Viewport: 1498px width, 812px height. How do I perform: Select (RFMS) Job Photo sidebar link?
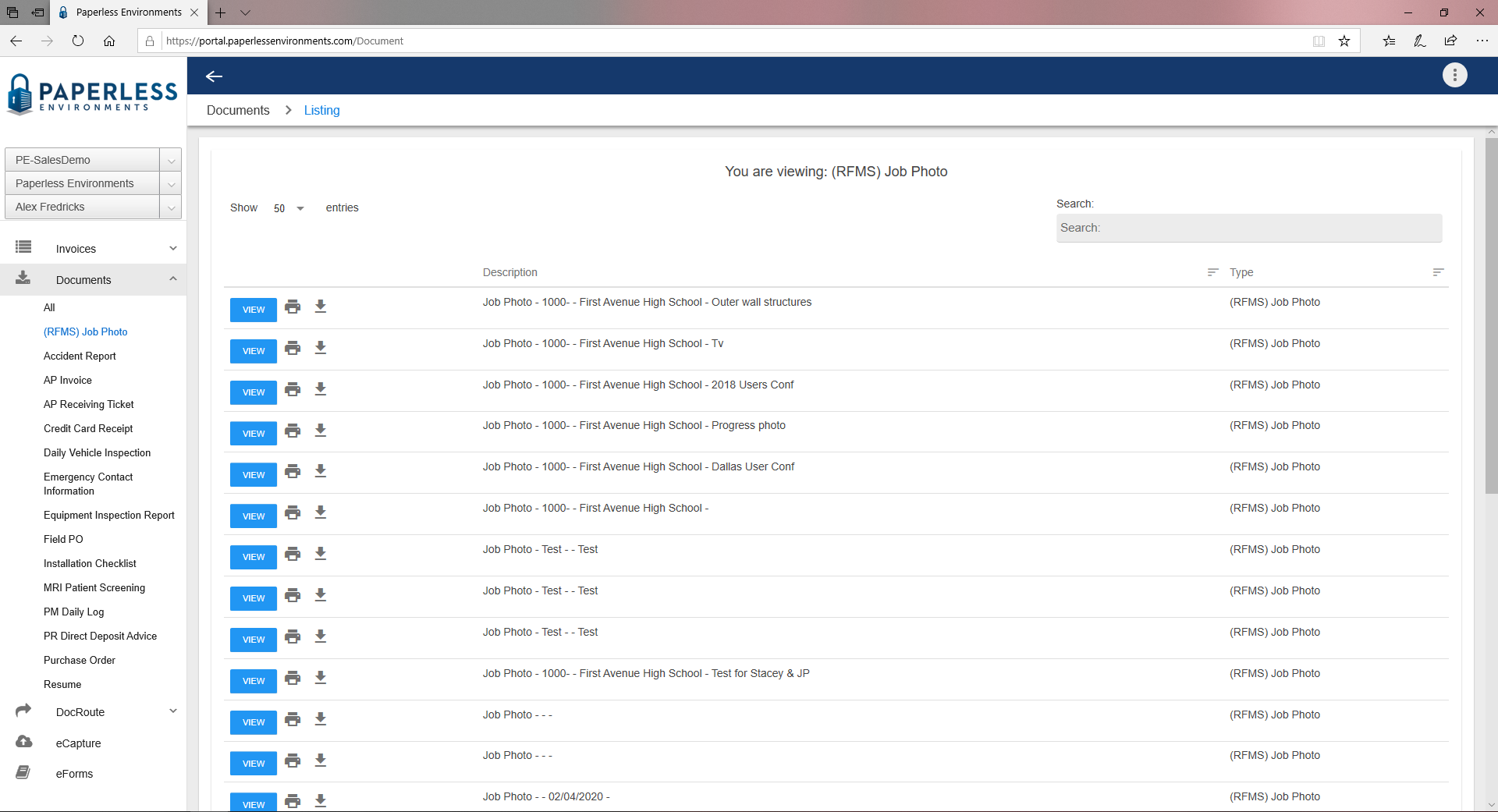(x=85, y=332)
